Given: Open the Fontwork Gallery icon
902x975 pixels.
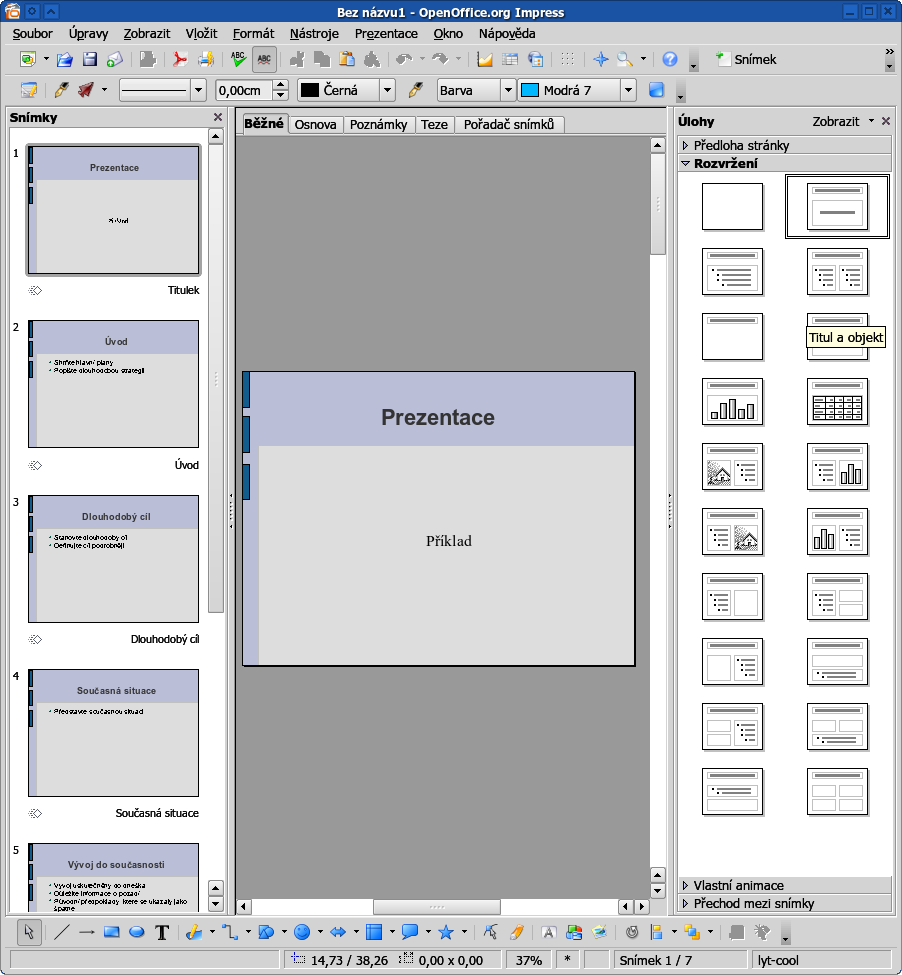Looking at the screenshot, I should click(549, 933).
